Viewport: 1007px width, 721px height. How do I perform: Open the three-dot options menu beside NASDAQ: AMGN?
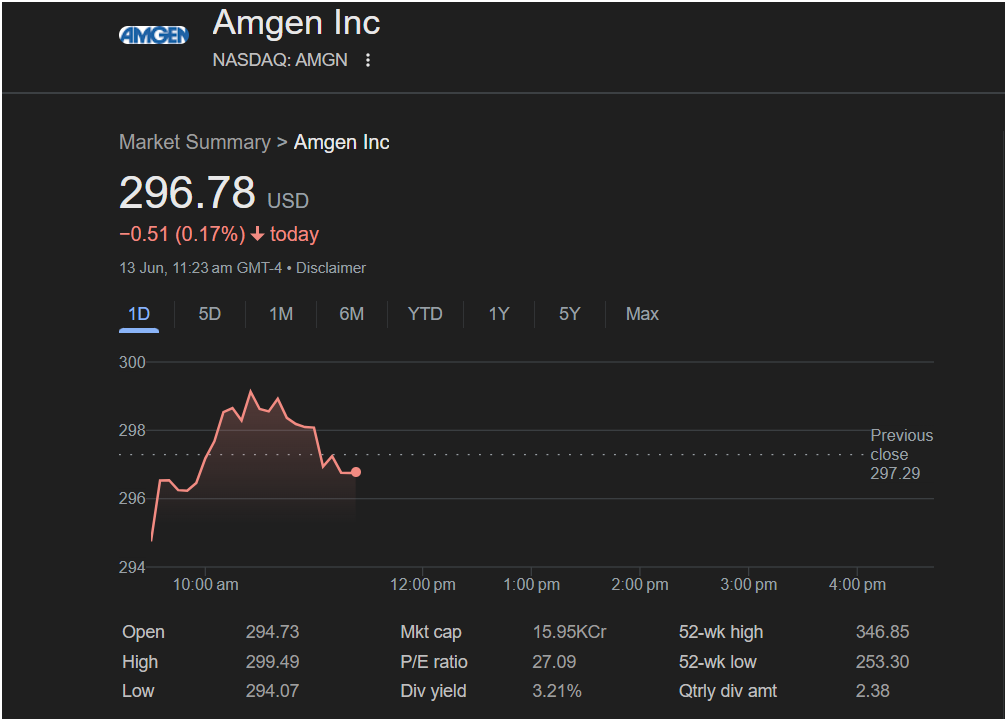point(367,60)
